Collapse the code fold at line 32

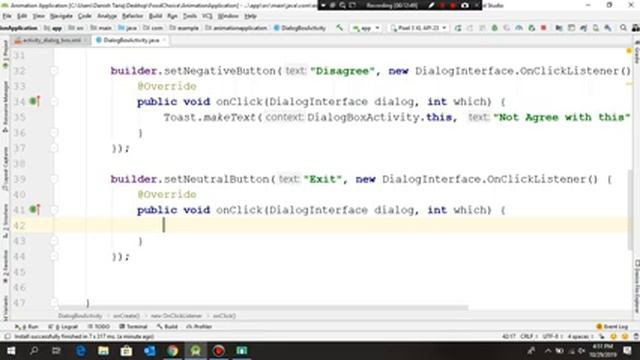point(54,71)
